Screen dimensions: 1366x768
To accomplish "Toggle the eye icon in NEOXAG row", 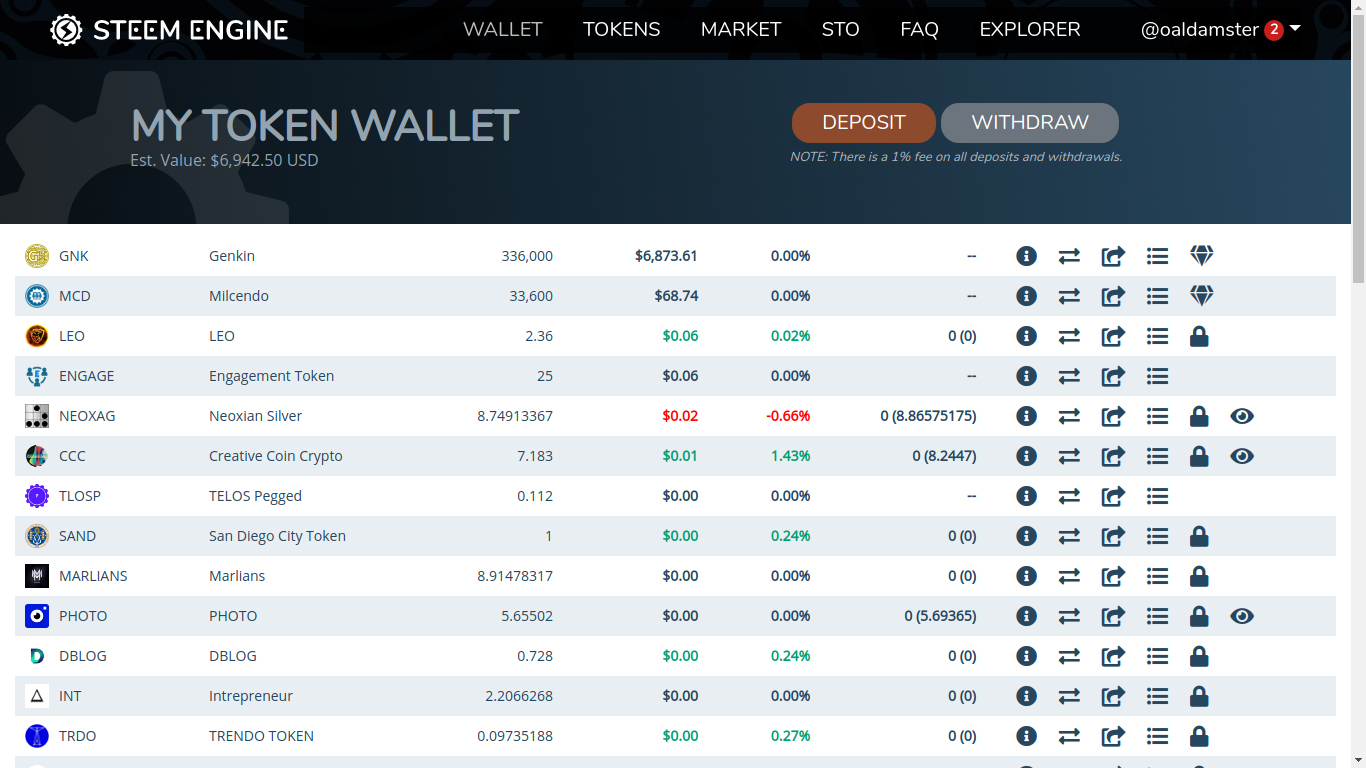I will [1242, 416].
